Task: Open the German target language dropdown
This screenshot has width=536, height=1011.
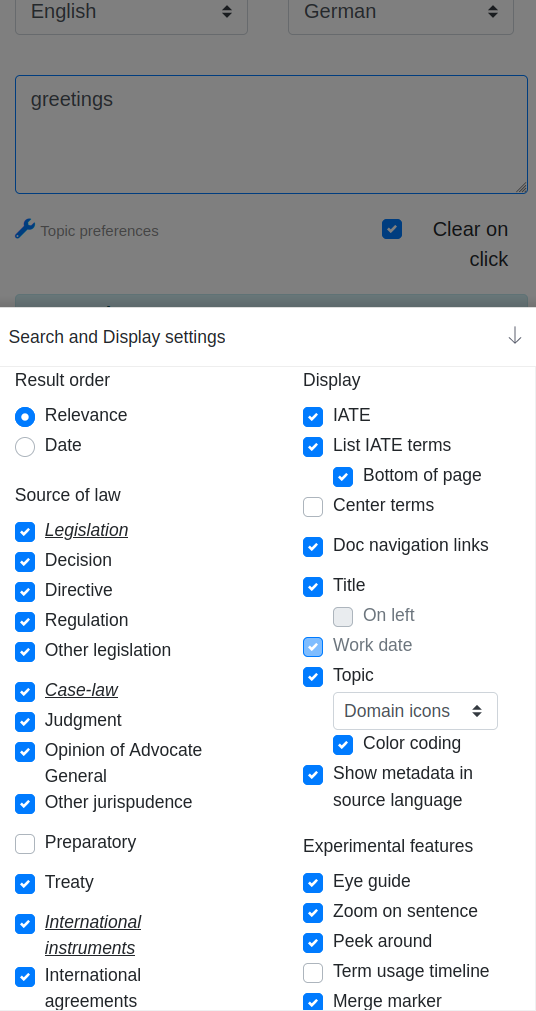Action: pyautogui.click(x=401, y=12)
